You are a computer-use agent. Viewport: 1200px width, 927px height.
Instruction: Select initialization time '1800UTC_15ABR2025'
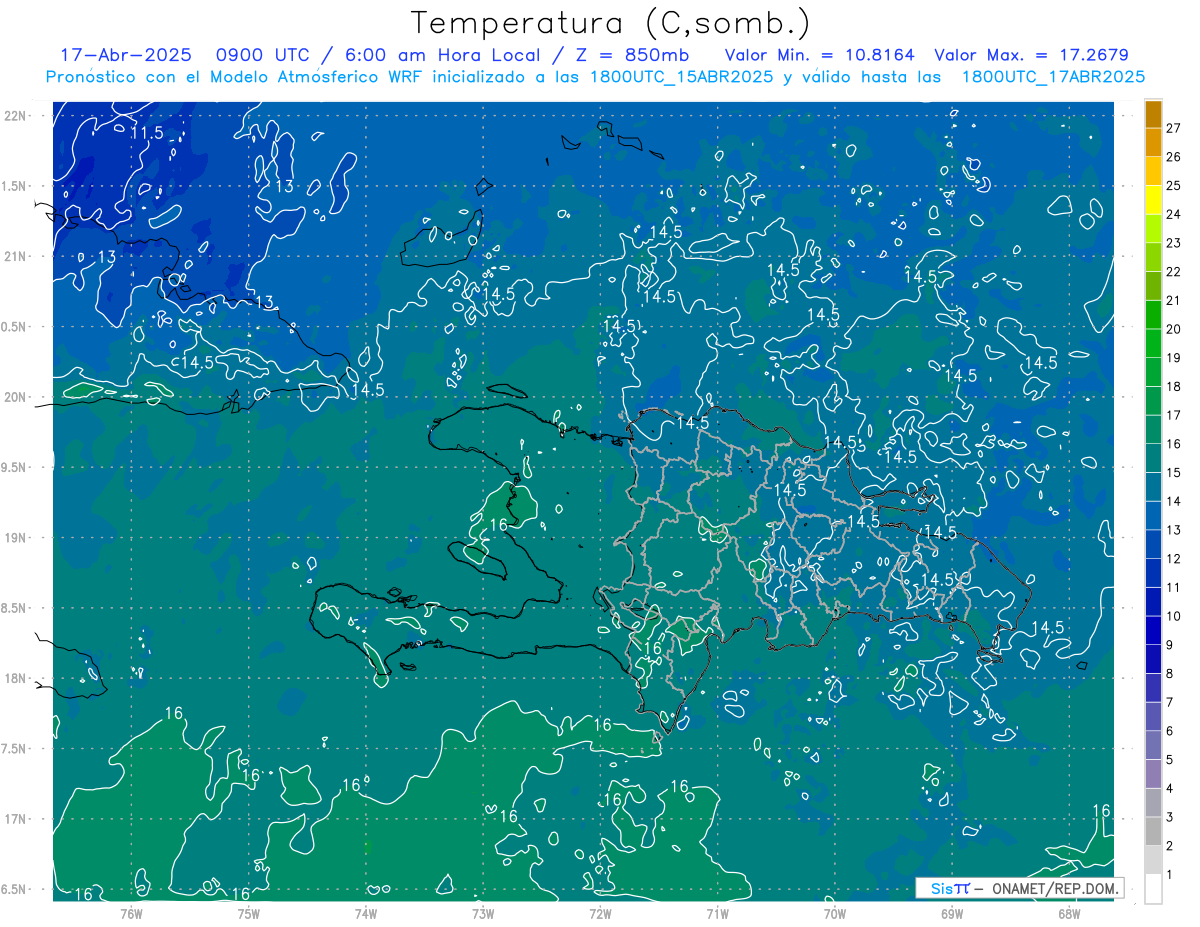tap(680, 77)
